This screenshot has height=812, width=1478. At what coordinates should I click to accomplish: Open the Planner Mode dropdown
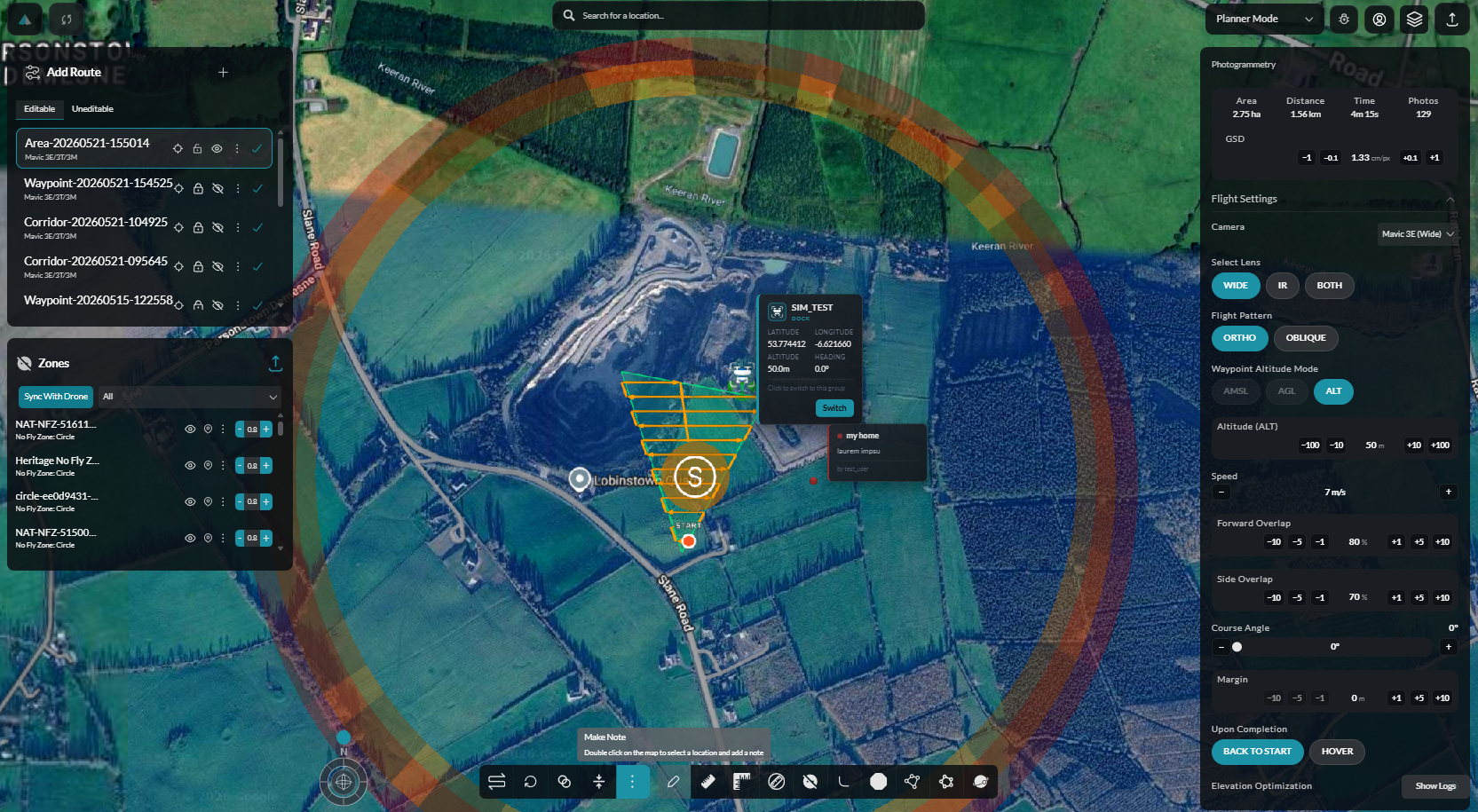[1264, 19]
